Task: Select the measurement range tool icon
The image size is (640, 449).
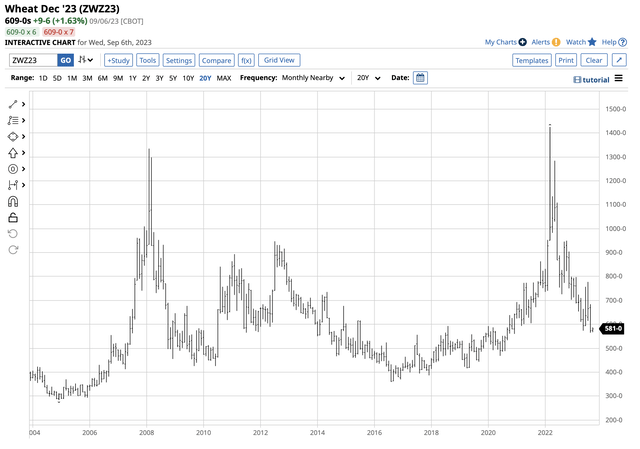Action: click(x=13, y=185)
